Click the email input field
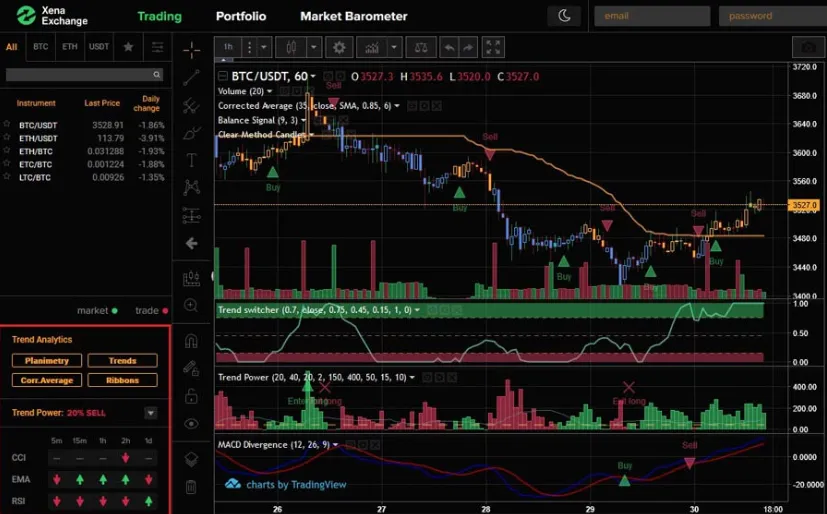 (x=652, y=16)
